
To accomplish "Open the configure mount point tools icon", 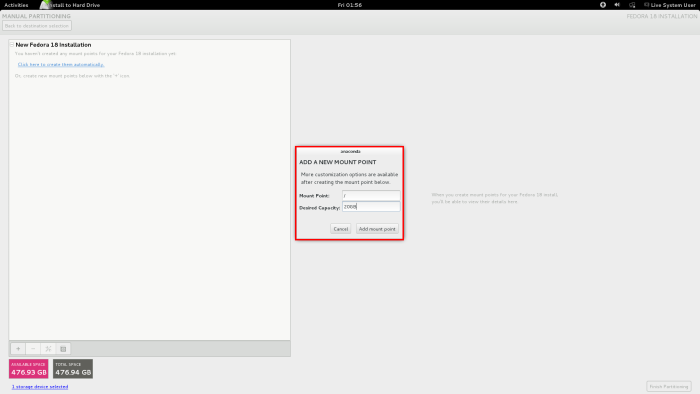I will pyautogui.click(x=48, y=348).
